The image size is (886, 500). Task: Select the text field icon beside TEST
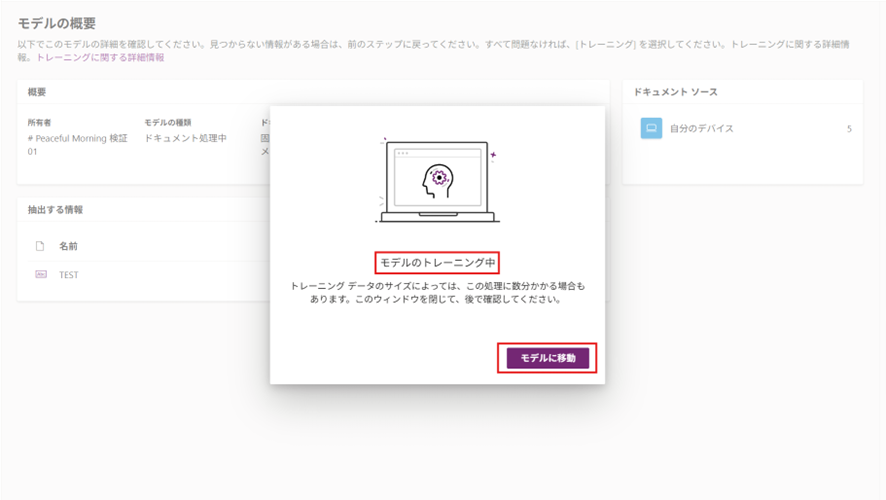point(41,275)
